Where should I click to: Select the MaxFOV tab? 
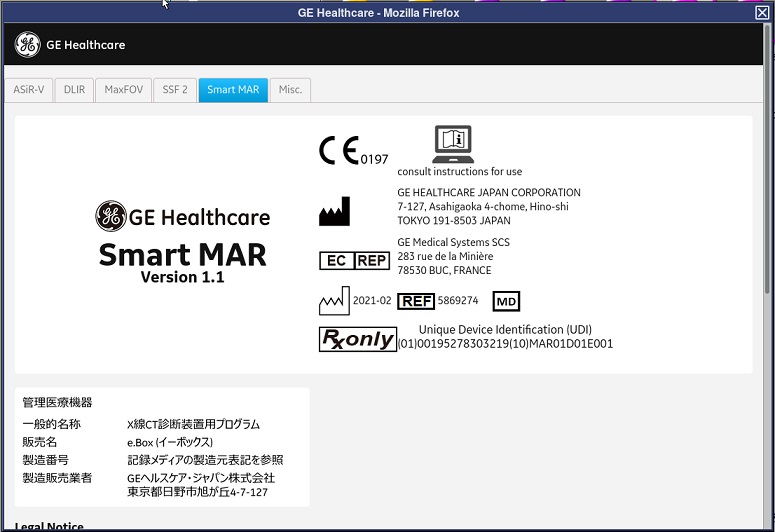123,90
